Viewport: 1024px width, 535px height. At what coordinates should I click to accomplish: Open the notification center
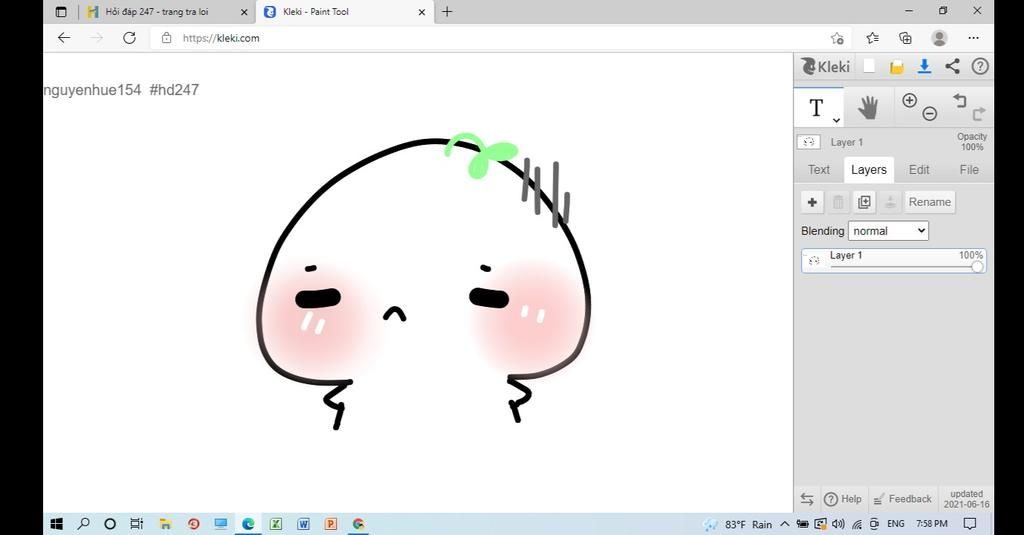pyautogui.click(x=970, y=524)
